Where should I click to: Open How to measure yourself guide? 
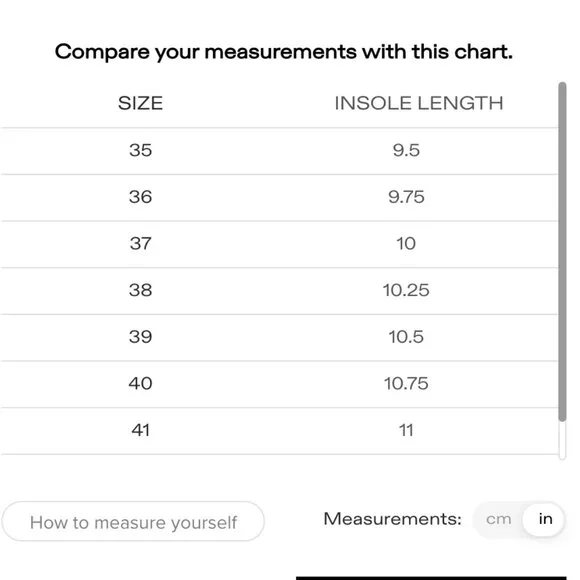point(133,522)
